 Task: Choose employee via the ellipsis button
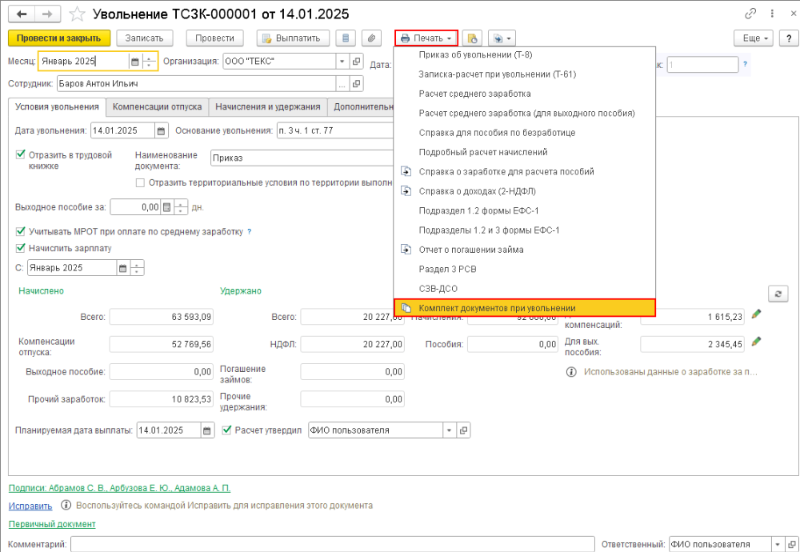342,84
